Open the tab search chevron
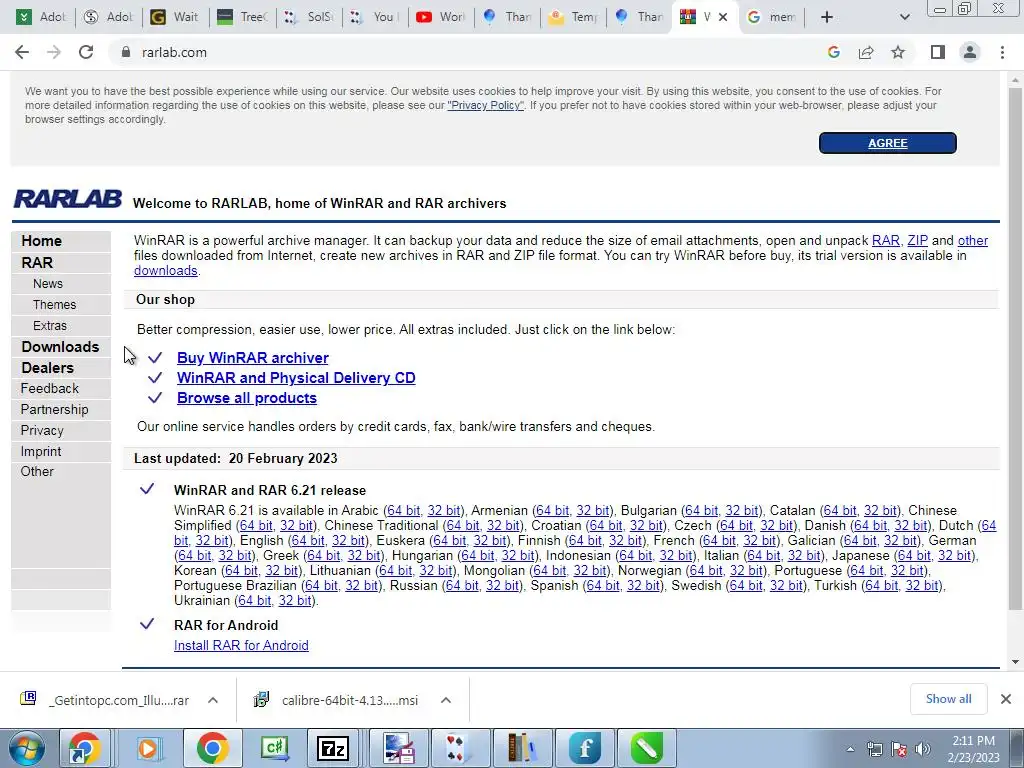Screen dimensions: 1024x768 (x=904, y=17)
